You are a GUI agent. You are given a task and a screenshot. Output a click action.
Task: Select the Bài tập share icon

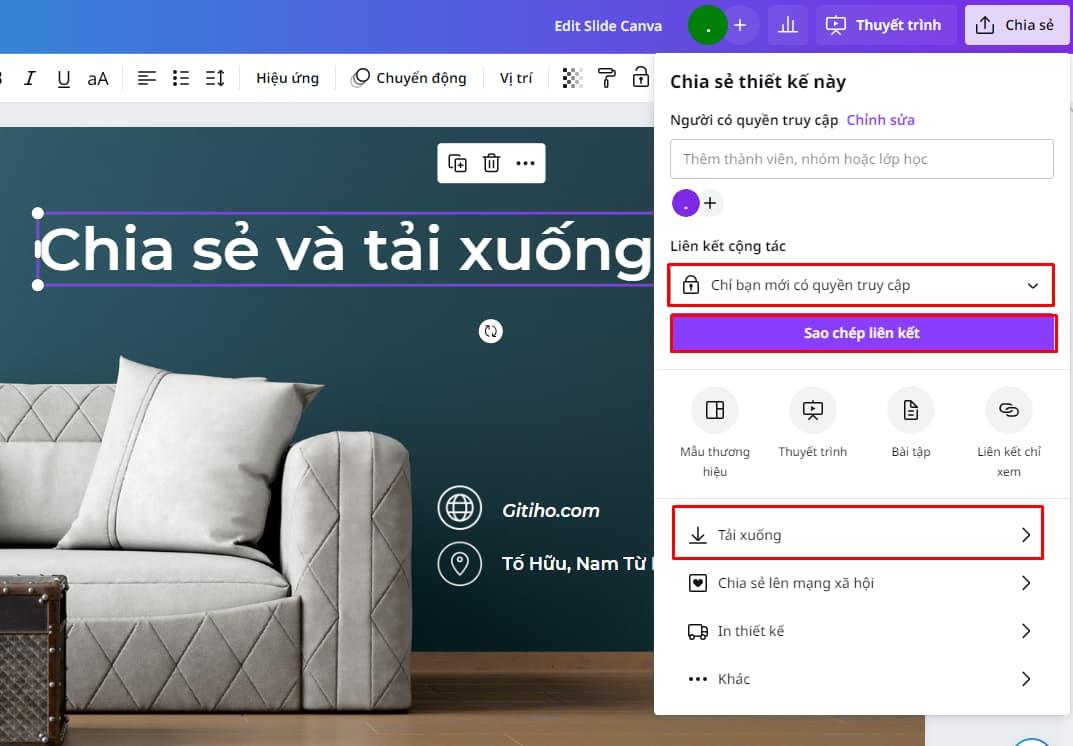(x=910, y=410)
